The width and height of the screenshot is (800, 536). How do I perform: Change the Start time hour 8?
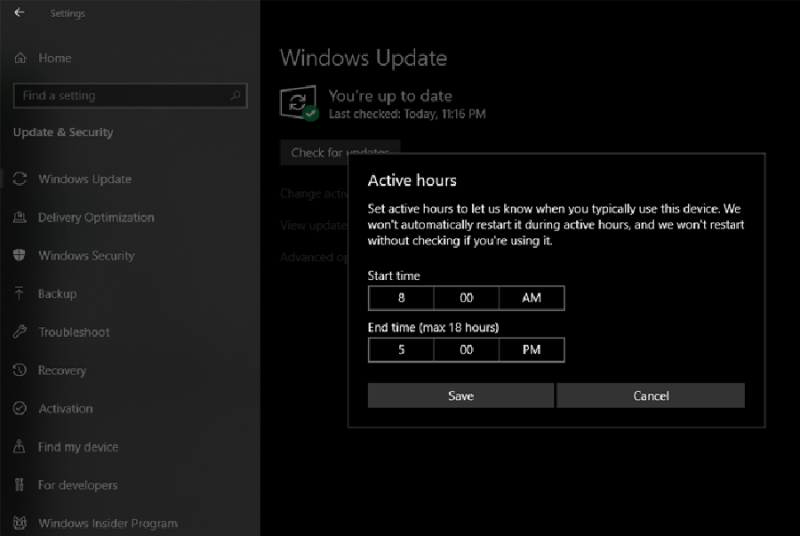(x=401, y=298)
